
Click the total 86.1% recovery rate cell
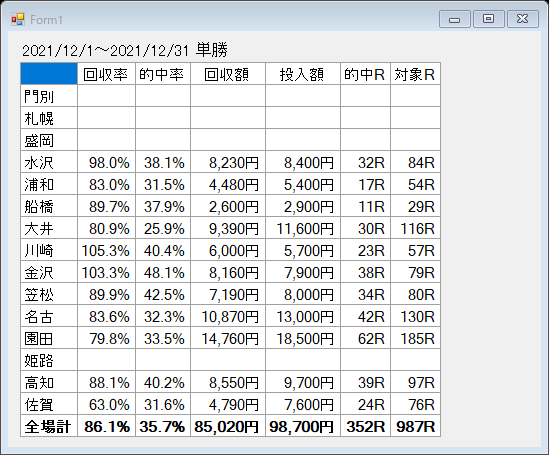point(106,426)
